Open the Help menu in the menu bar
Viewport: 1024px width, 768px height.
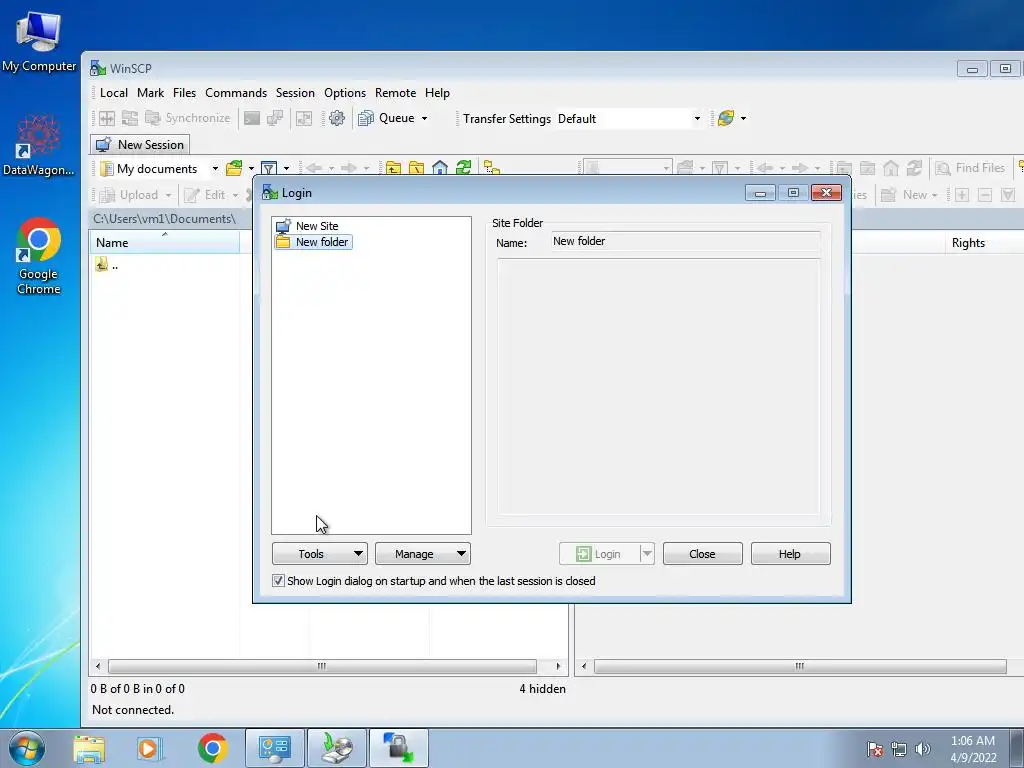tap(437, 93)
